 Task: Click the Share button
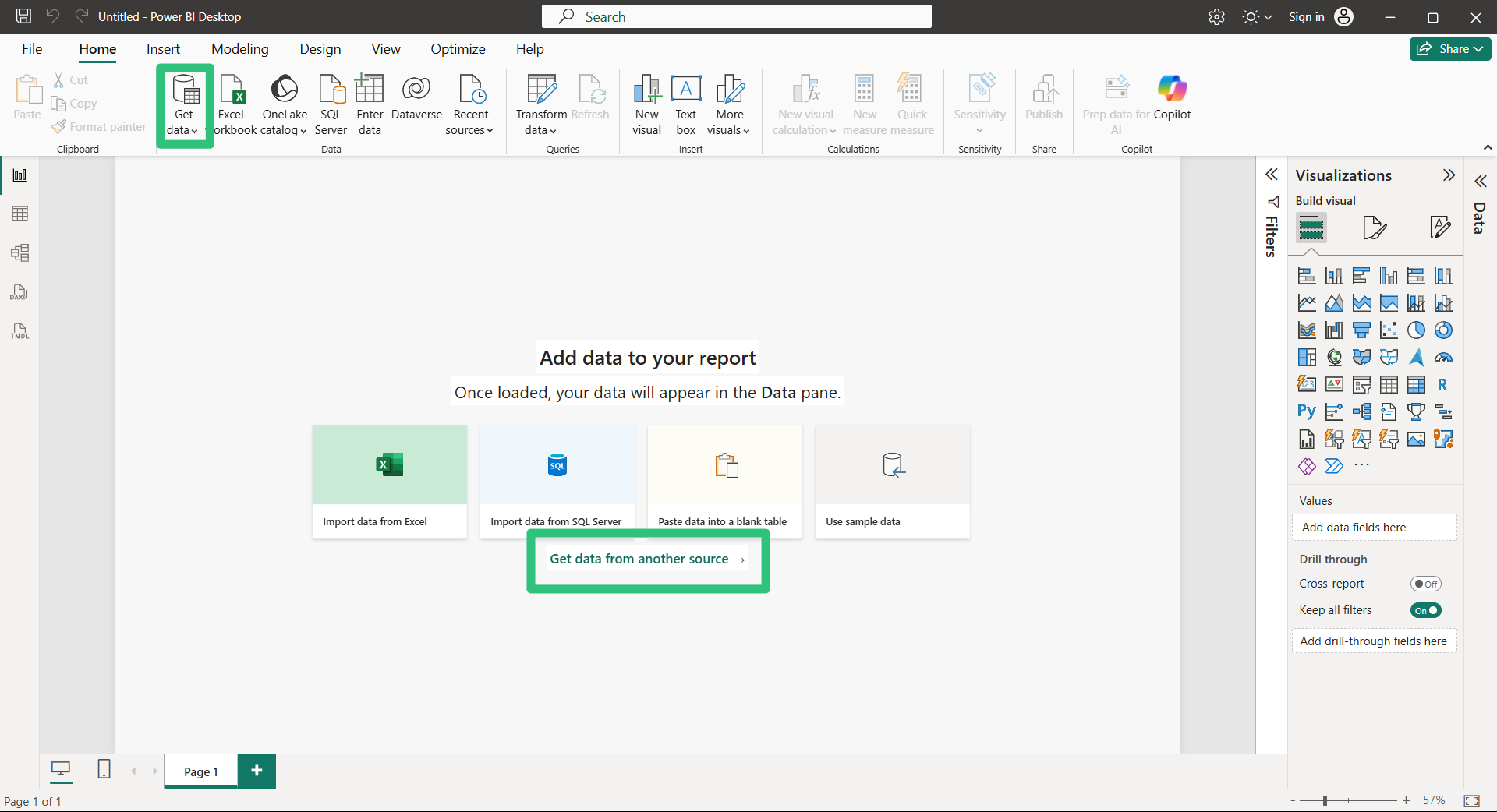click(x=1450, y=49)
